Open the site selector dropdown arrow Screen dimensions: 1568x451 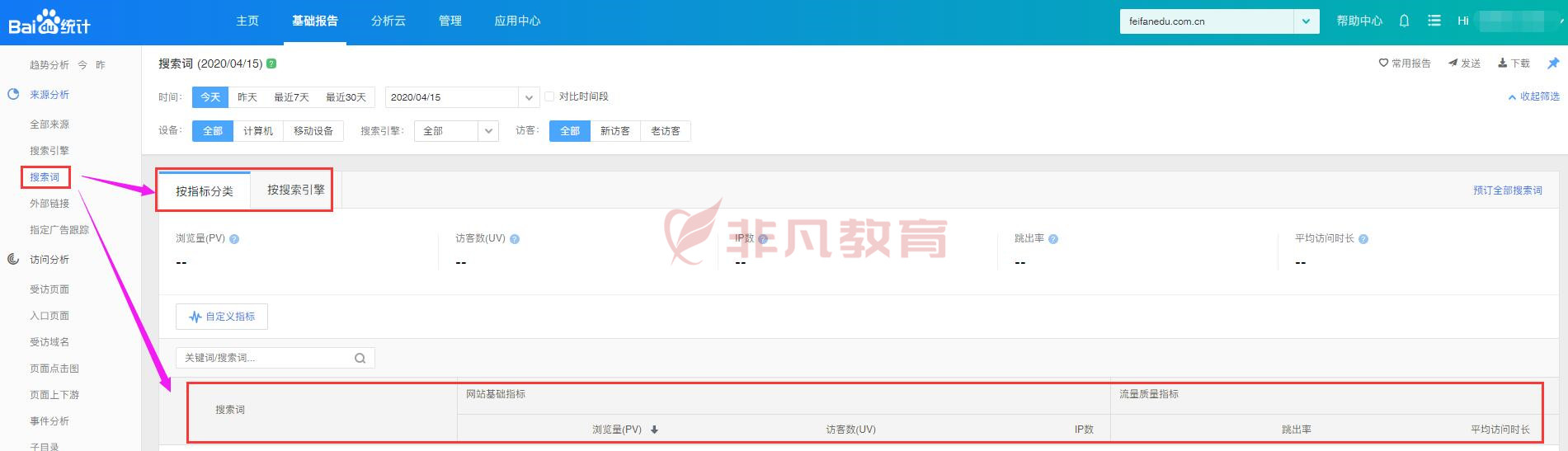pos(1306,21)
